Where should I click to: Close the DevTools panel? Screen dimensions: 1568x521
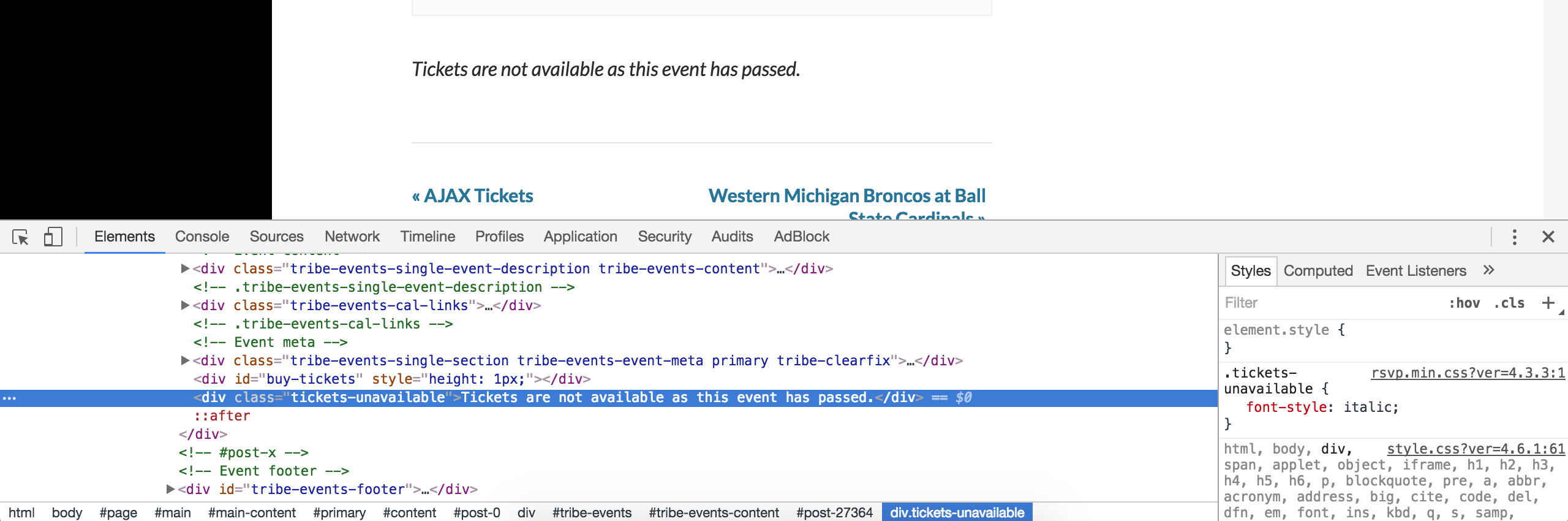(x=1548, y=237)
